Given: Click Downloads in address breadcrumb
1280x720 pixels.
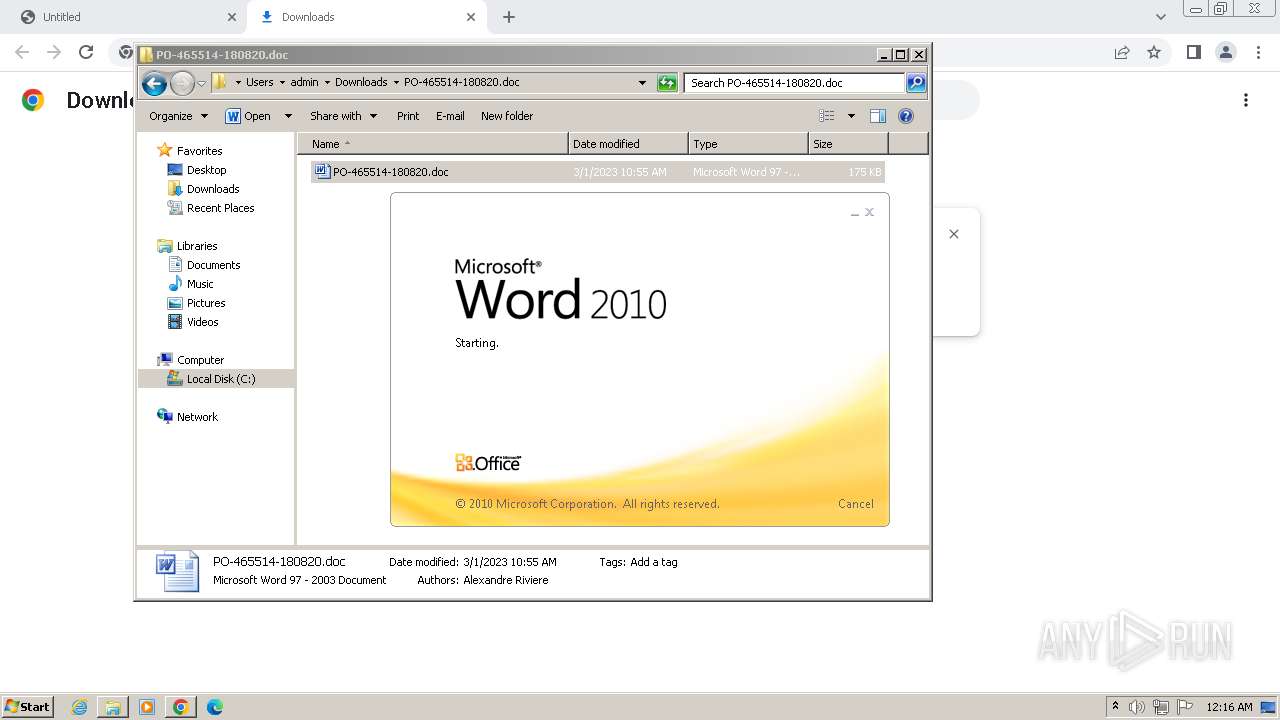Looking at the screenshot, I should [x=361, y=83].
